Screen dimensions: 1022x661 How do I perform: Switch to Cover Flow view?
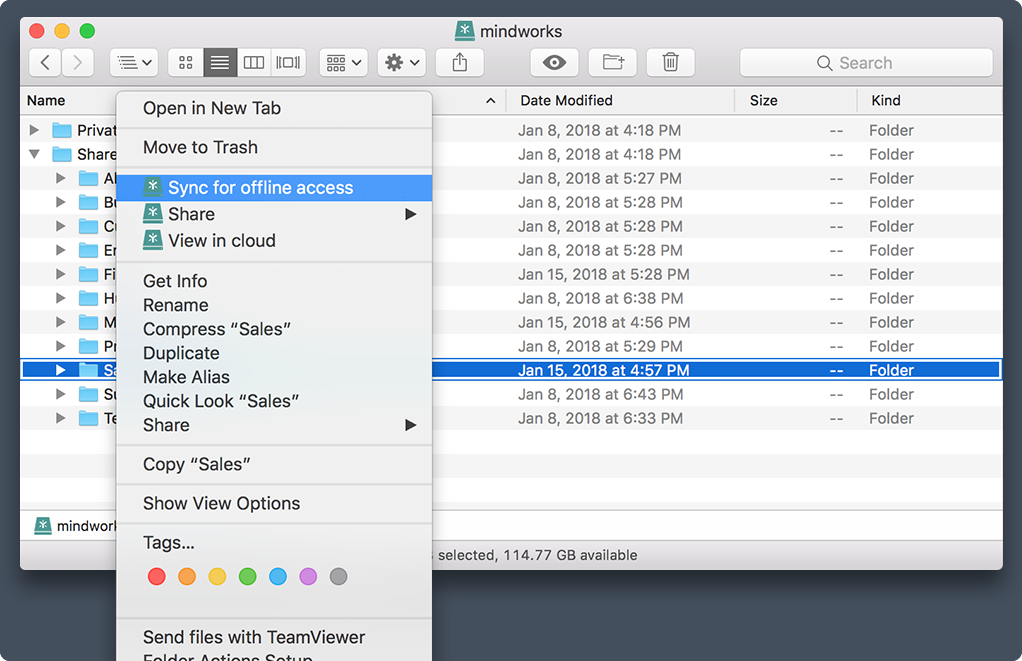(x=288, y=63)
